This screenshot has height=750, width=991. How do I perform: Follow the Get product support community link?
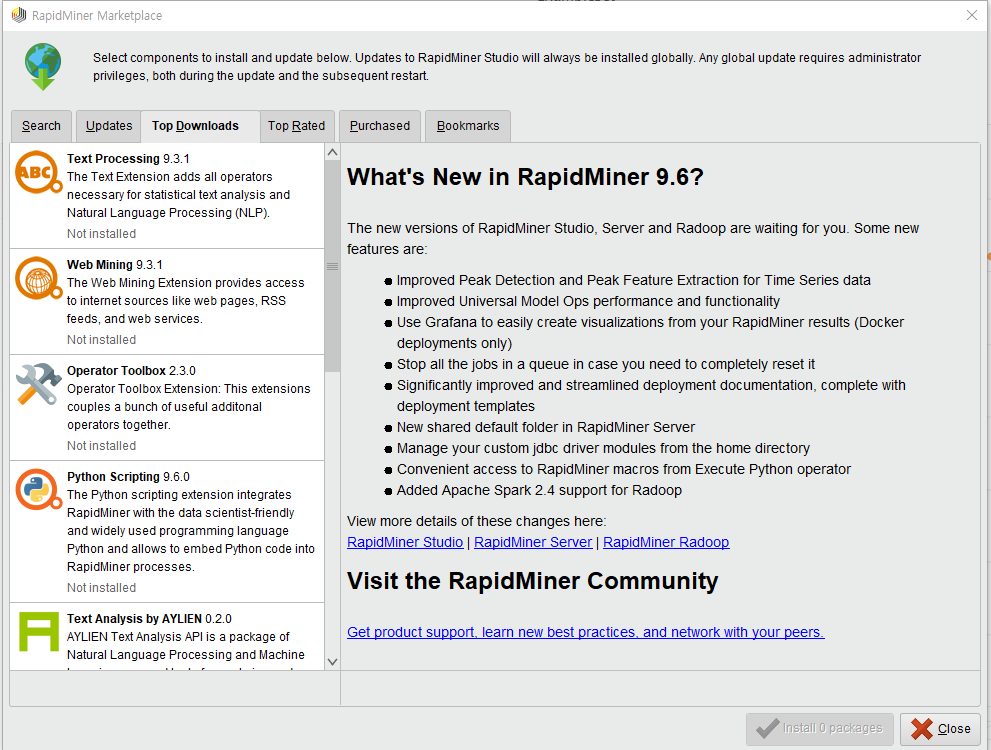[586, 632]
